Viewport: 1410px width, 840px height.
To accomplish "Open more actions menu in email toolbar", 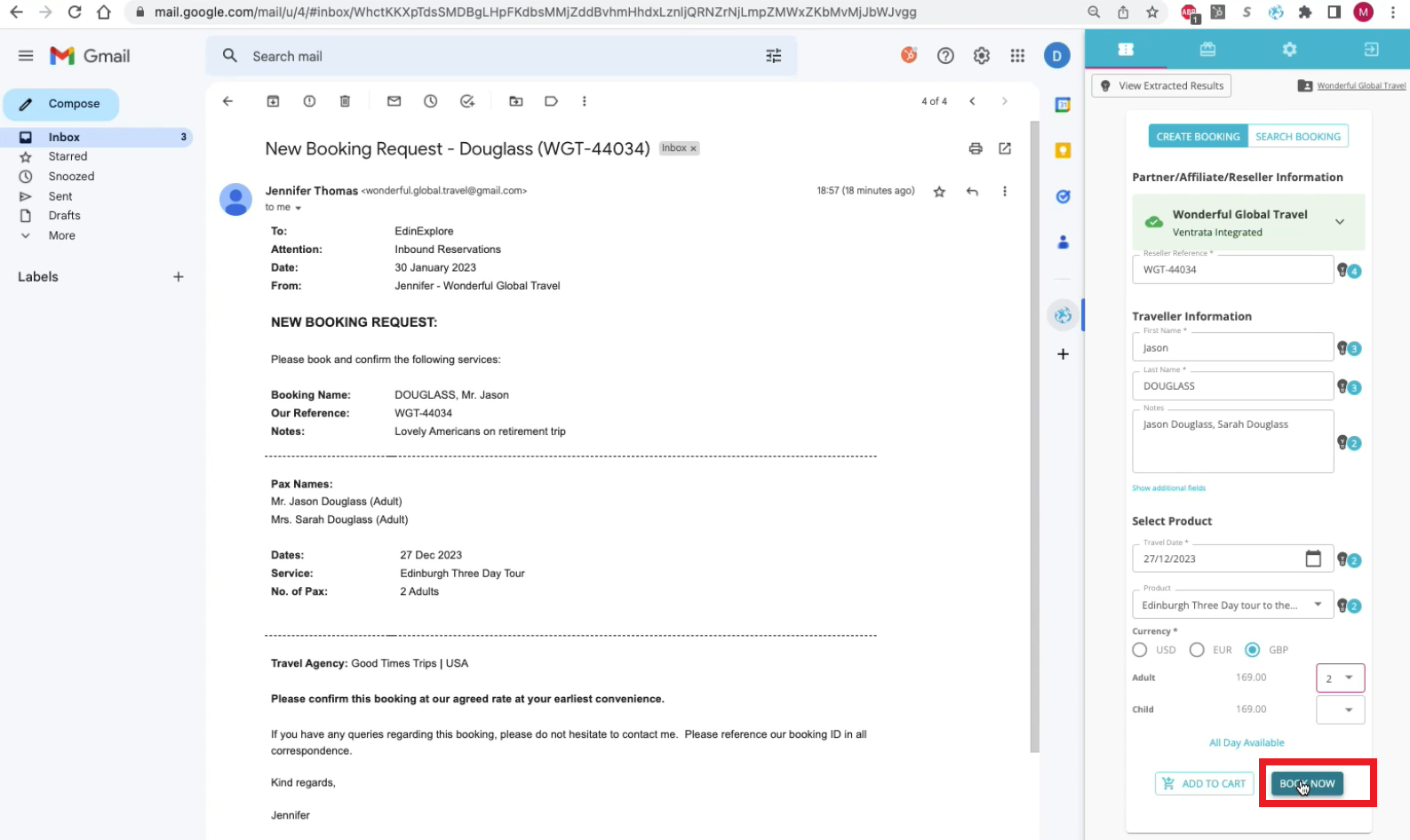I will [x=585, y=101].
